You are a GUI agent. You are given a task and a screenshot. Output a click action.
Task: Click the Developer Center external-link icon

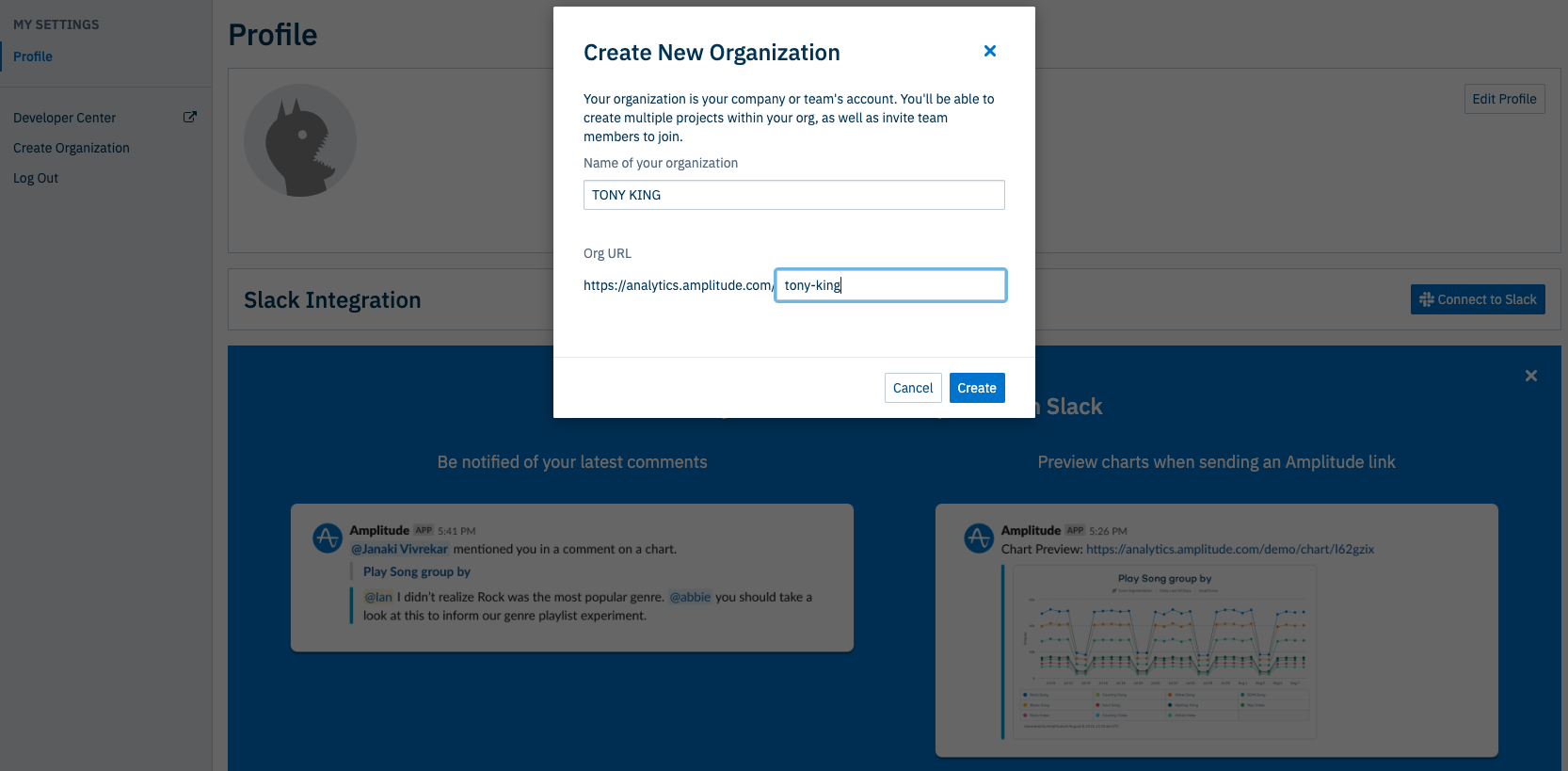[189, 117]
